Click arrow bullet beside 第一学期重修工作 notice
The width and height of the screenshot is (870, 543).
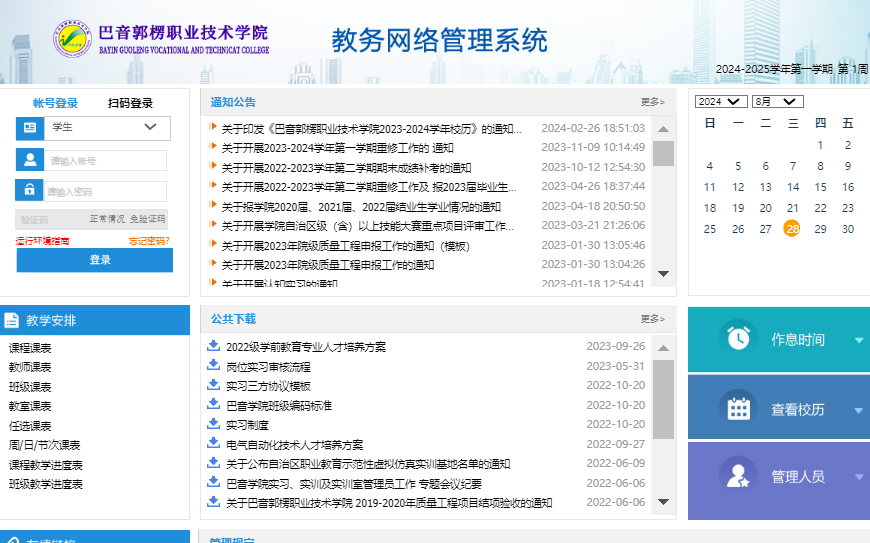pyautogui.click(x=213, y=146)
